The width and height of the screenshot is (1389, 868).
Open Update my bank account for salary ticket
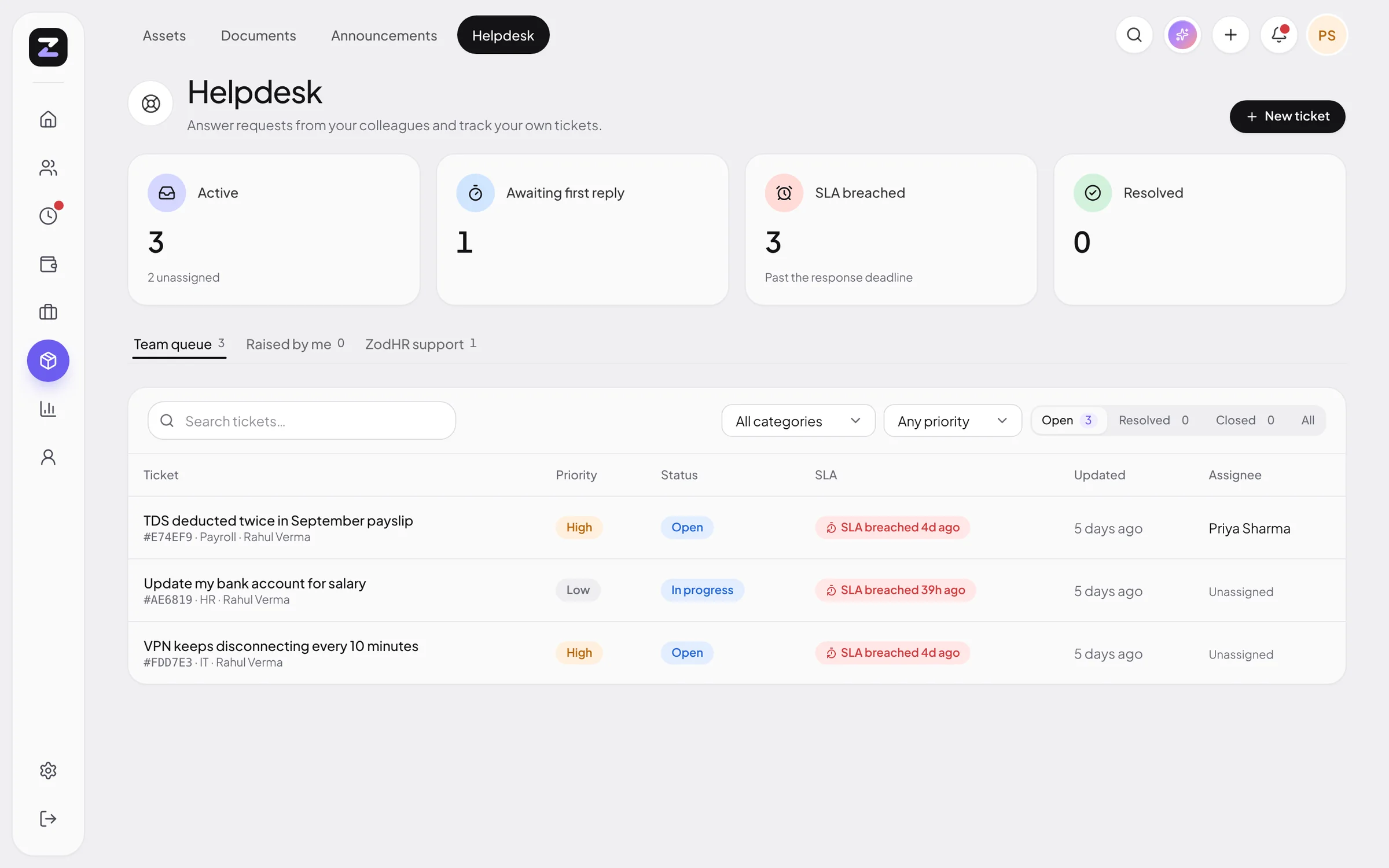736,590
